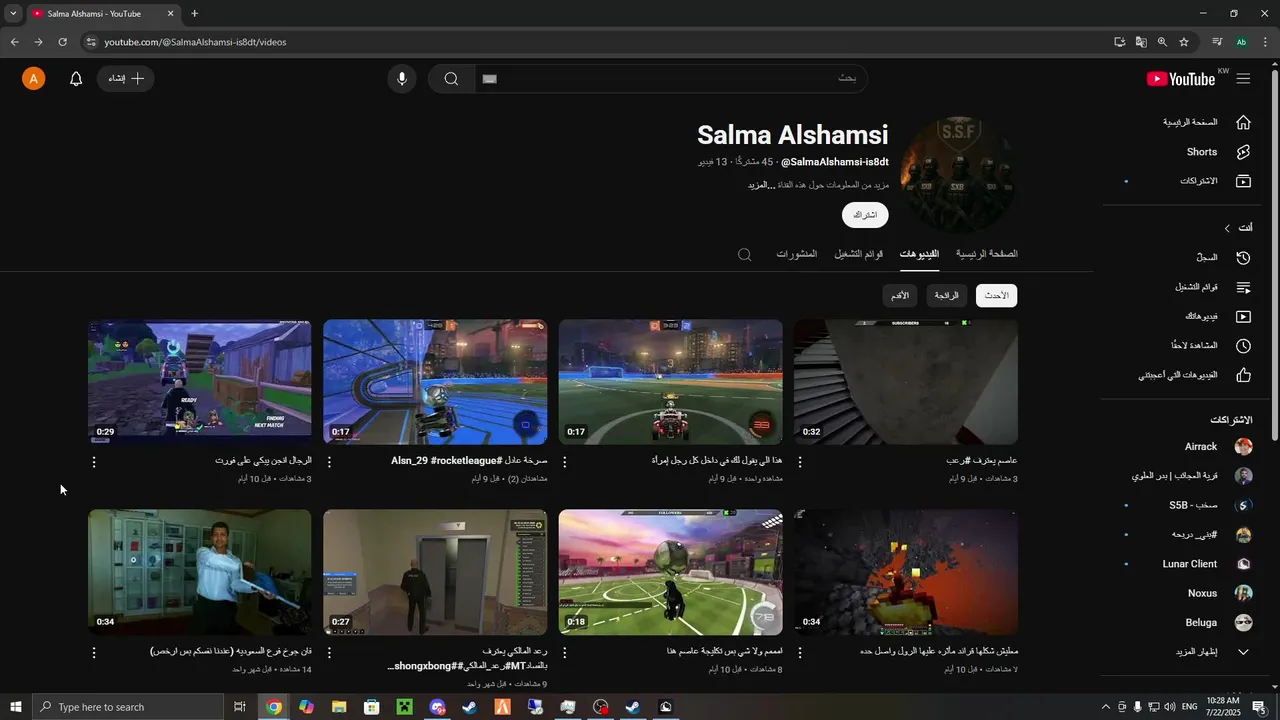This screenshot has width=1280, height=720.
Task: Click the Chrome zoom magnifier icon in address bar
Action: tap(1162, 42)
